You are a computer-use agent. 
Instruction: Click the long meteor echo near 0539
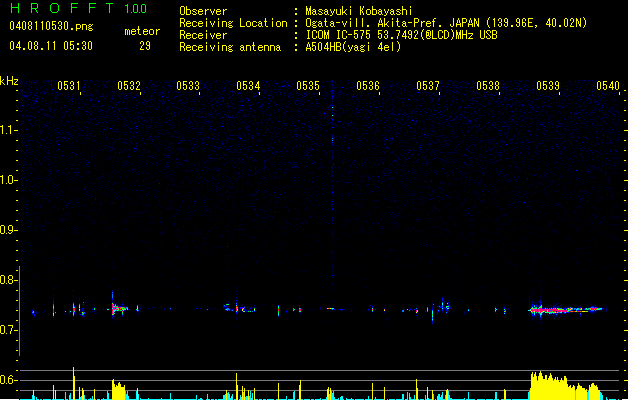coord(566,309)
